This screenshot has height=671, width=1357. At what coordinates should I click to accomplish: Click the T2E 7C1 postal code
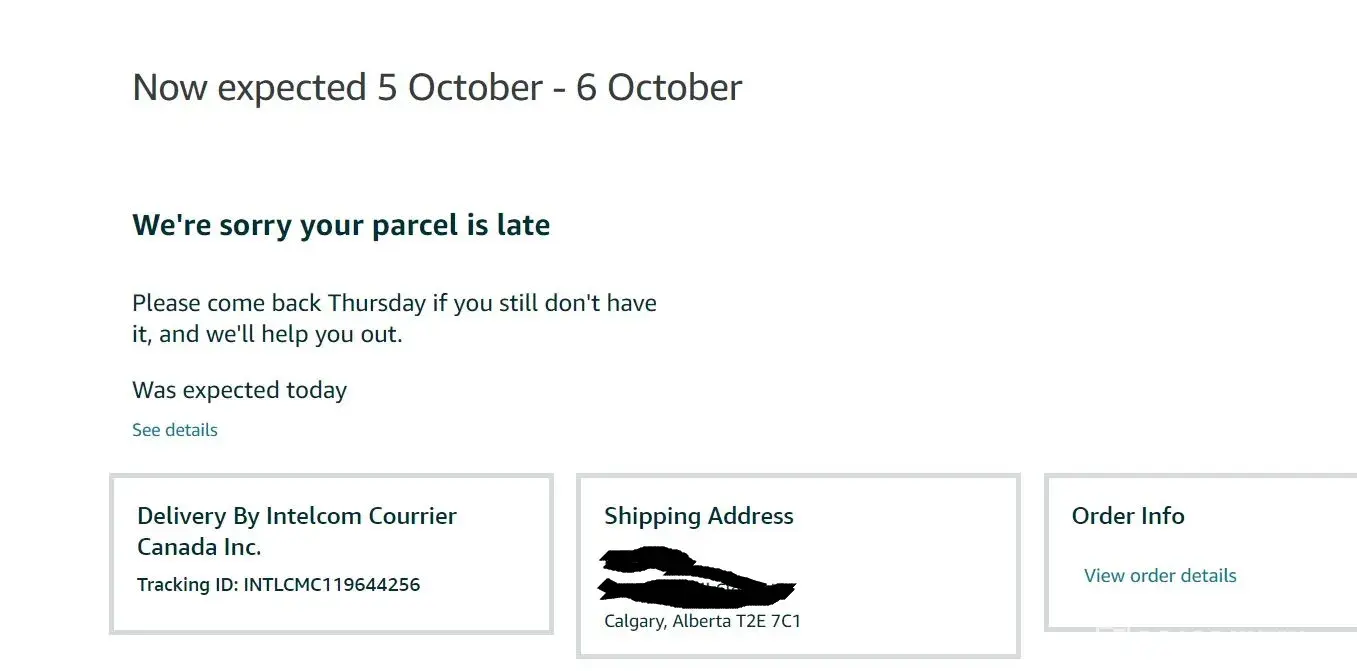(768, 622)
